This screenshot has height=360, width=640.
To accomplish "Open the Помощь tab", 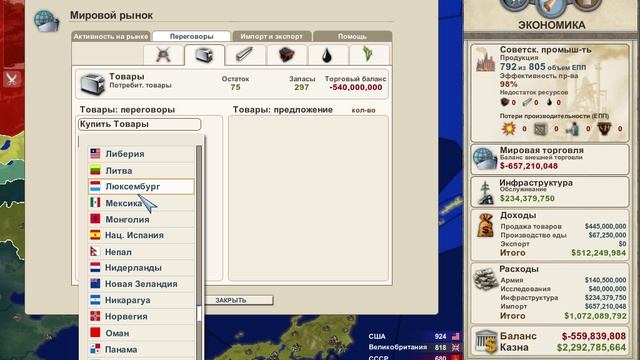I will [352, 36].
